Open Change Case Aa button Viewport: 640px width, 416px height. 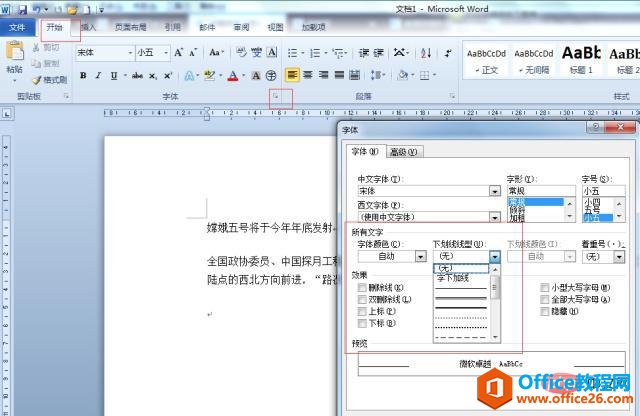[x=216, y=53]
